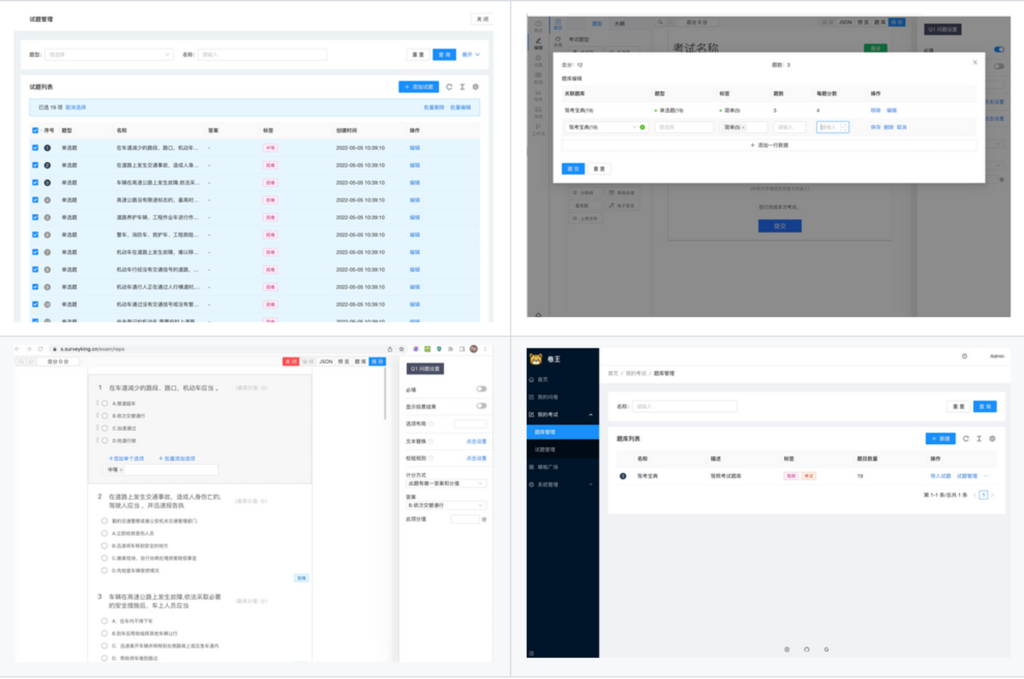The width and height of the screenshot is (1024, 679).
Task: Click the 卷王 logo icon
Action: (538, 358)
